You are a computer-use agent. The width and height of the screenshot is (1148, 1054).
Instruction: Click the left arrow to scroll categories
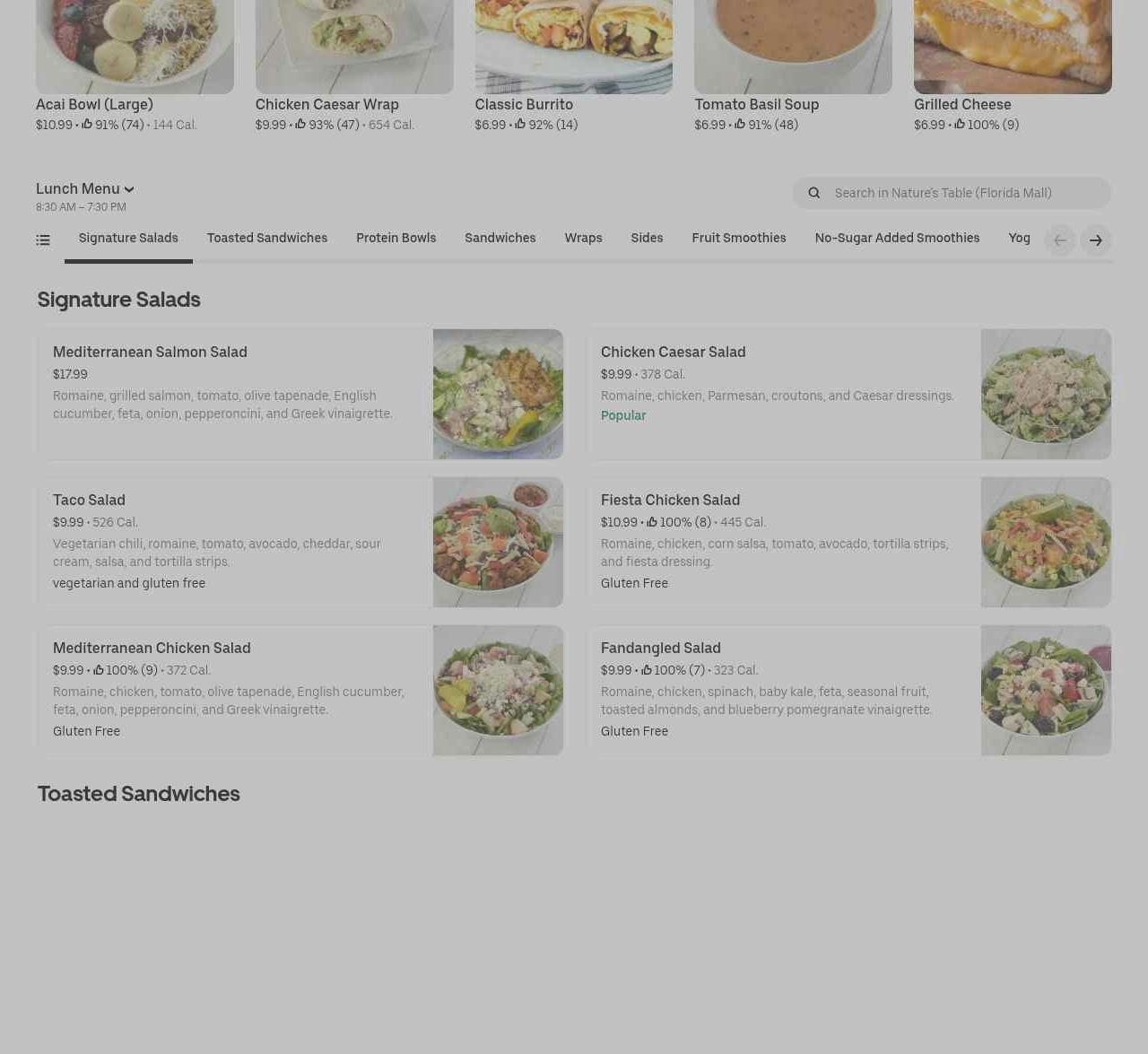coord(1060,240)
